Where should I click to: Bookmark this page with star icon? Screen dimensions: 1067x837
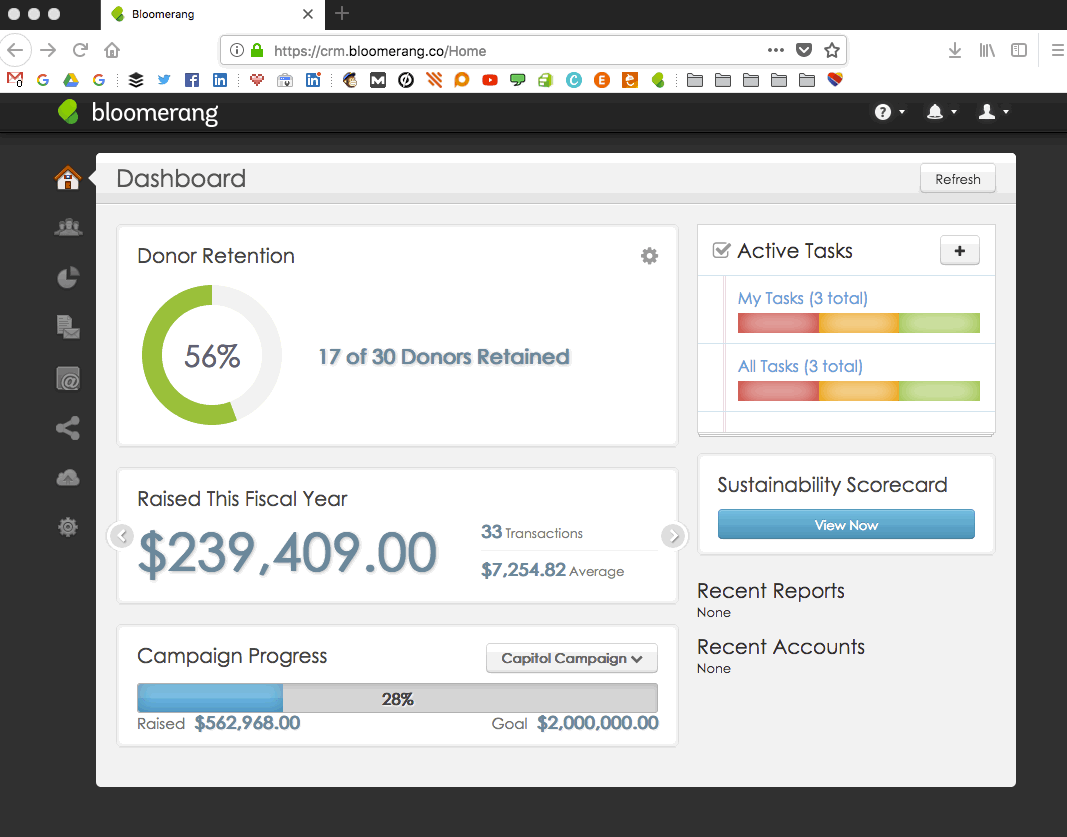pos(832,50)
